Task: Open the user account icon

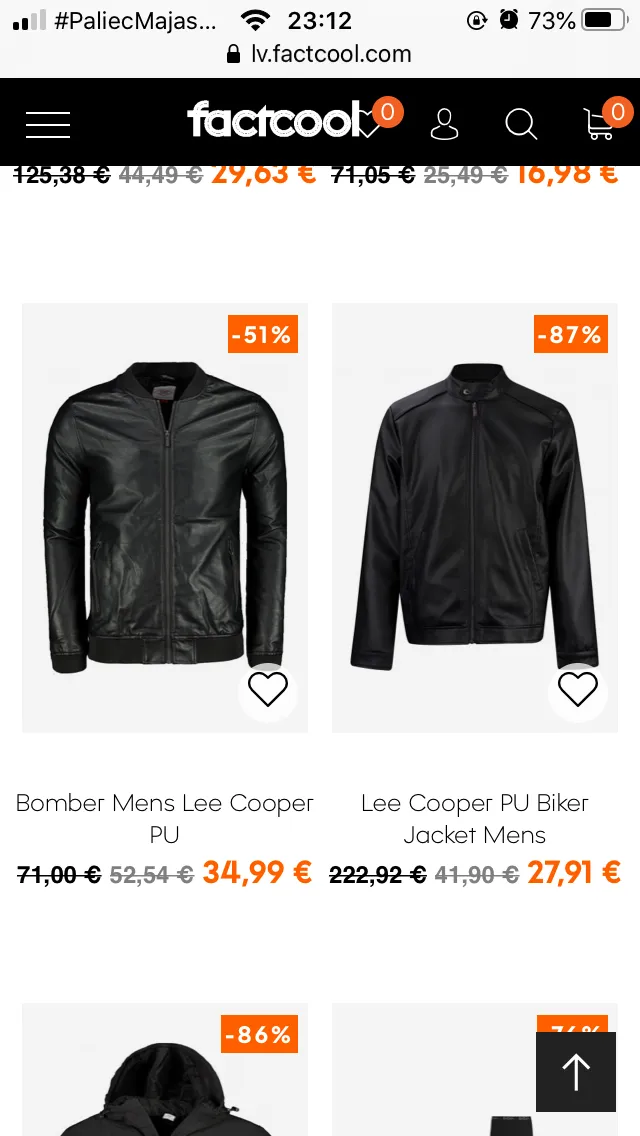Action: 444,124
